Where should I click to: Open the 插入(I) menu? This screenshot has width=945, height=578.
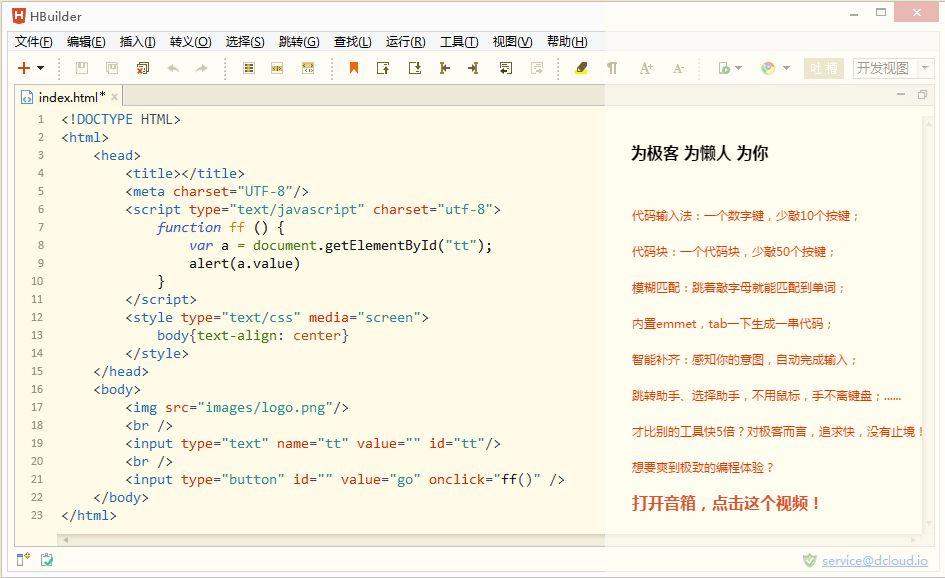(x=137, y=42)
